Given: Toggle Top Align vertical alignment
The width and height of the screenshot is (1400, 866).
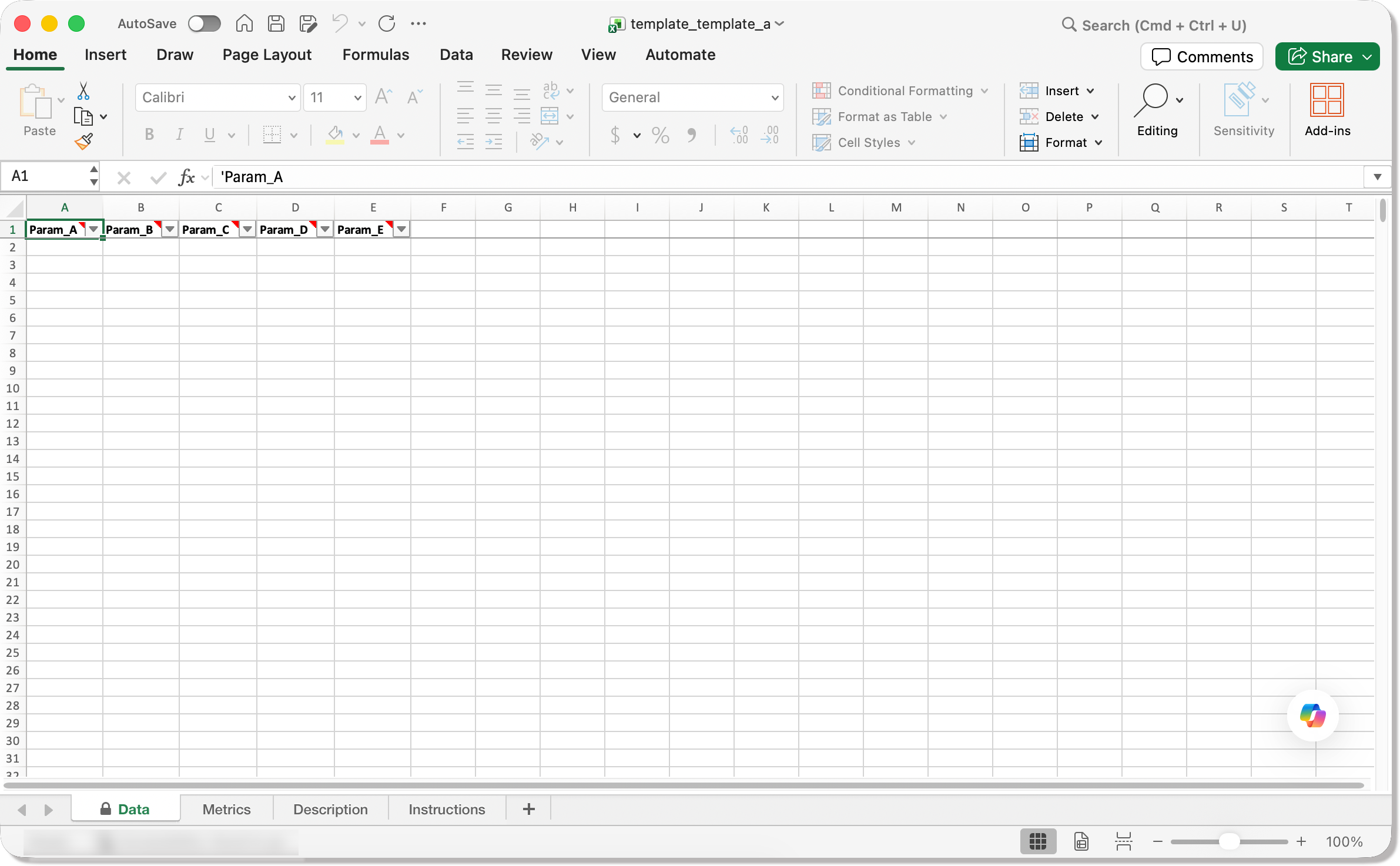Looking at the screenshot, I should pos(465,89).
